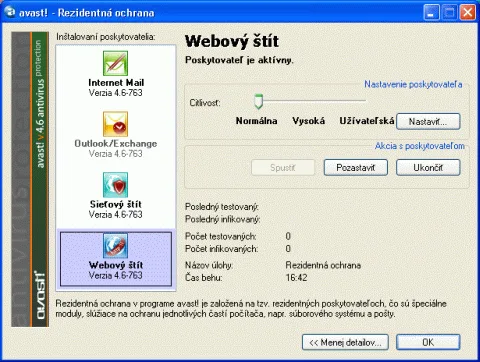Open the Nastaviť... settings button
The image size is (480, 362).
pos(428,121)
